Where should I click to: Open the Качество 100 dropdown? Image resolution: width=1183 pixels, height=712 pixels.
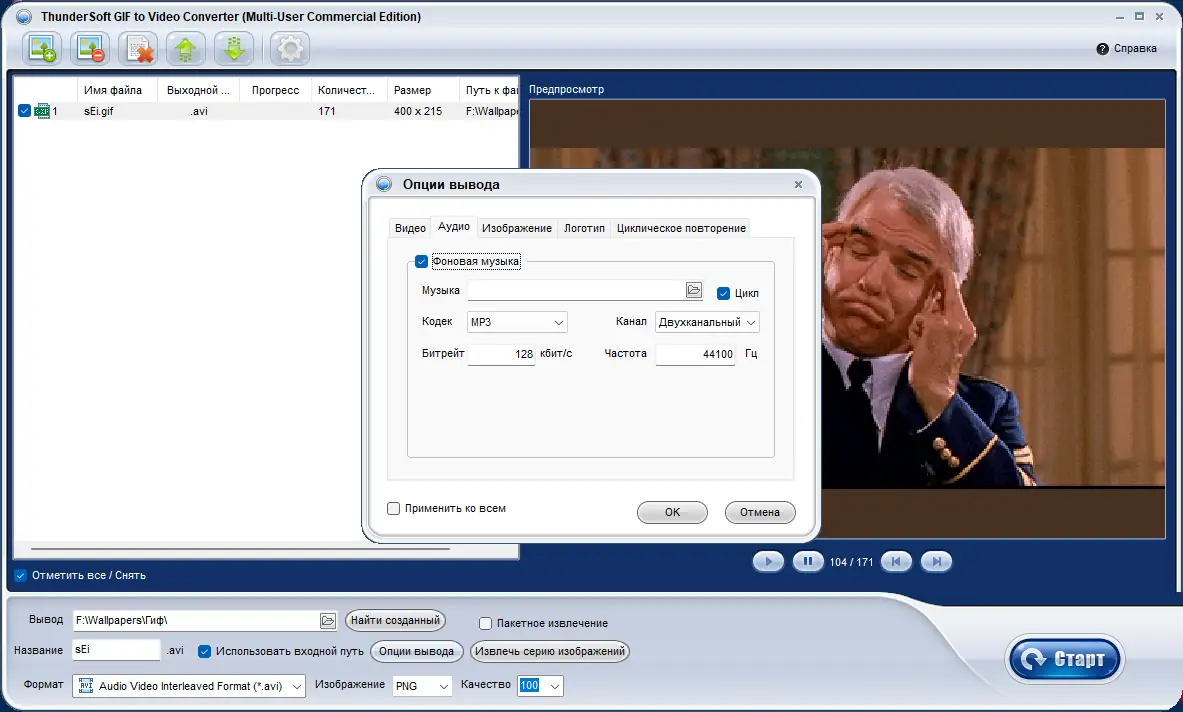[540, 686]
